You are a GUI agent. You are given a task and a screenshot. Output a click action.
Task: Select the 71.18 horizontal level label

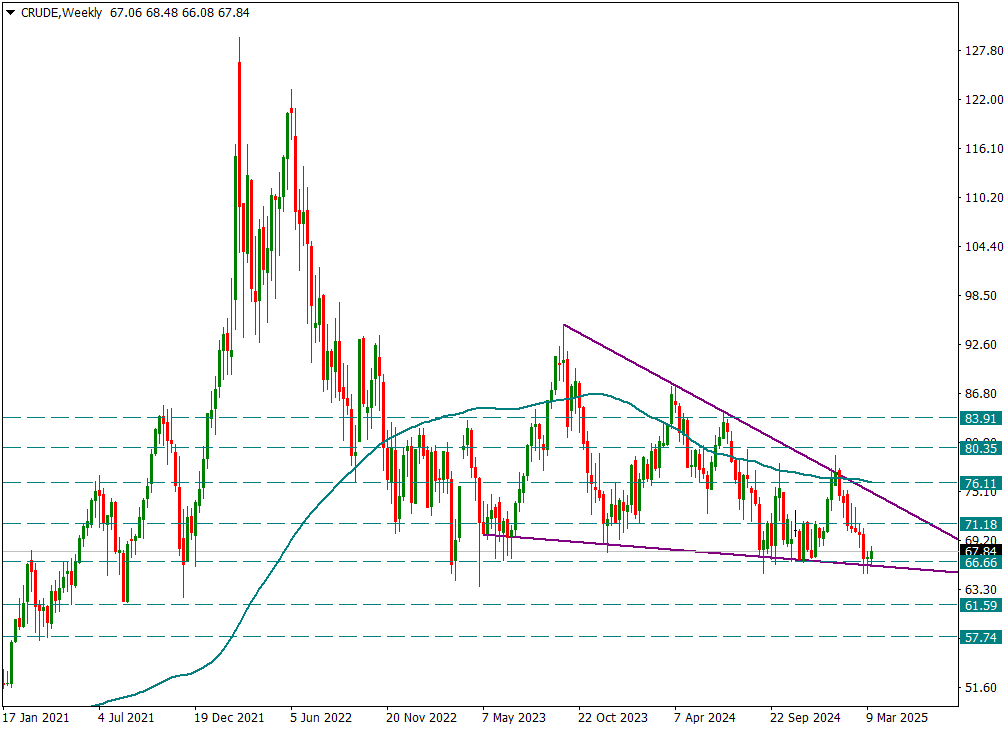click(x=981, y=524)
